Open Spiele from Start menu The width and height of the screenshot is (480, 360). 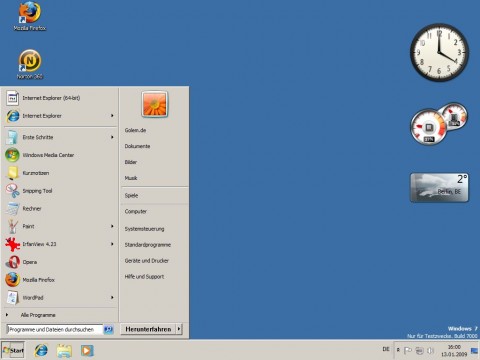(131, 195)
